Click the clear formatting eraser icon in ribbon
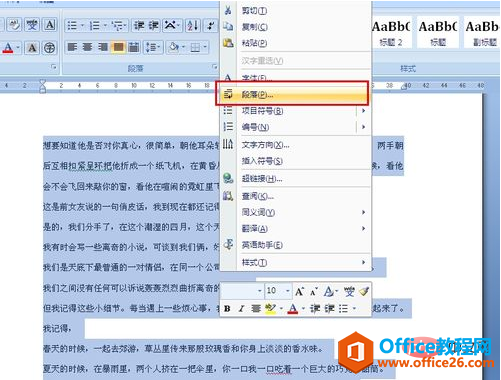Image resolution: width=501 pixels, height=380 pixels. click(15, 25)
